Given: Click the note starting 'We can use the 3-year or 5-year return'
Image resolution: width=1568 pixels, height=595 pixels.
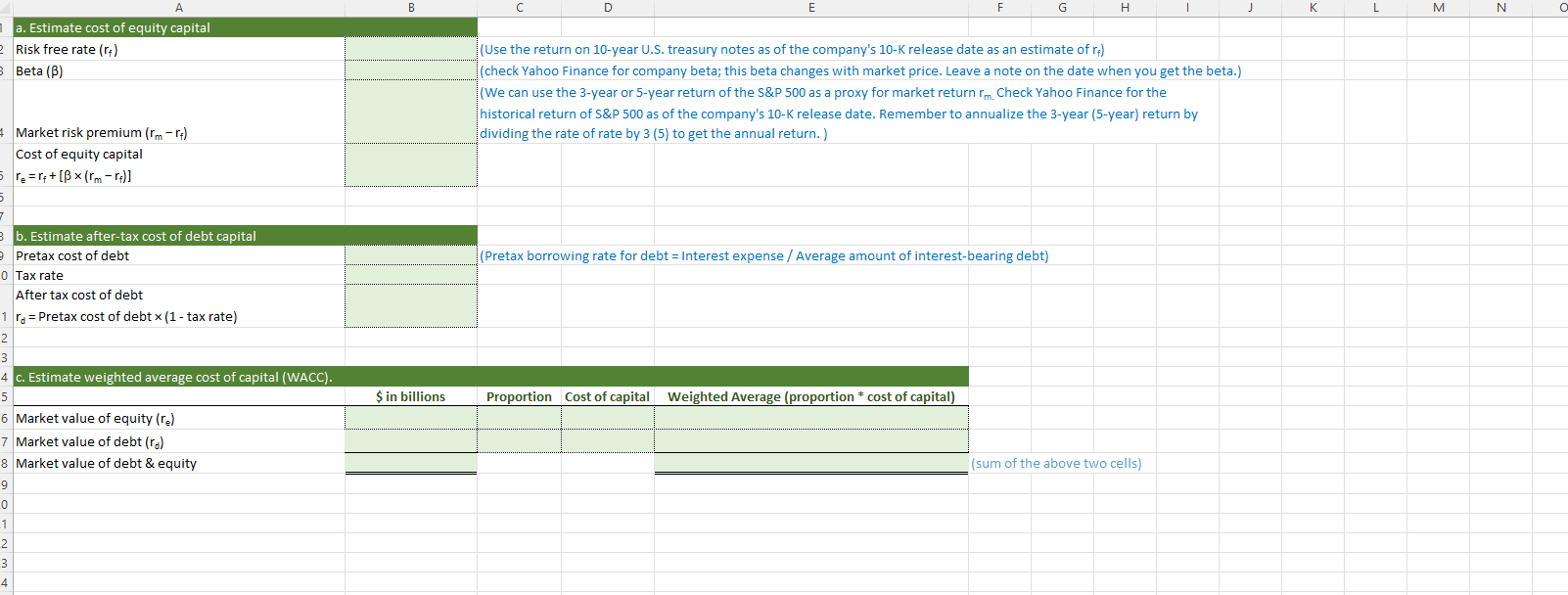Looking at the screenshot, I should [823, 92].
